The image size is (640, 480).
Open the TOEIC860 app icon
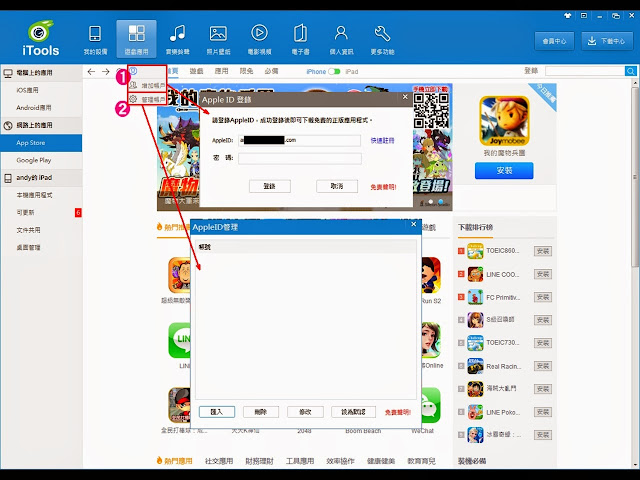[x=475, y=251]
